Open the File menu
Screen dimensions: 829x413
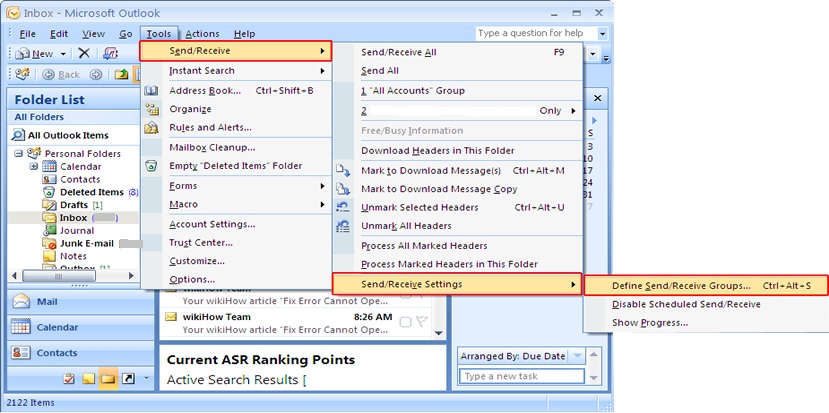click(x=27, y=34)
